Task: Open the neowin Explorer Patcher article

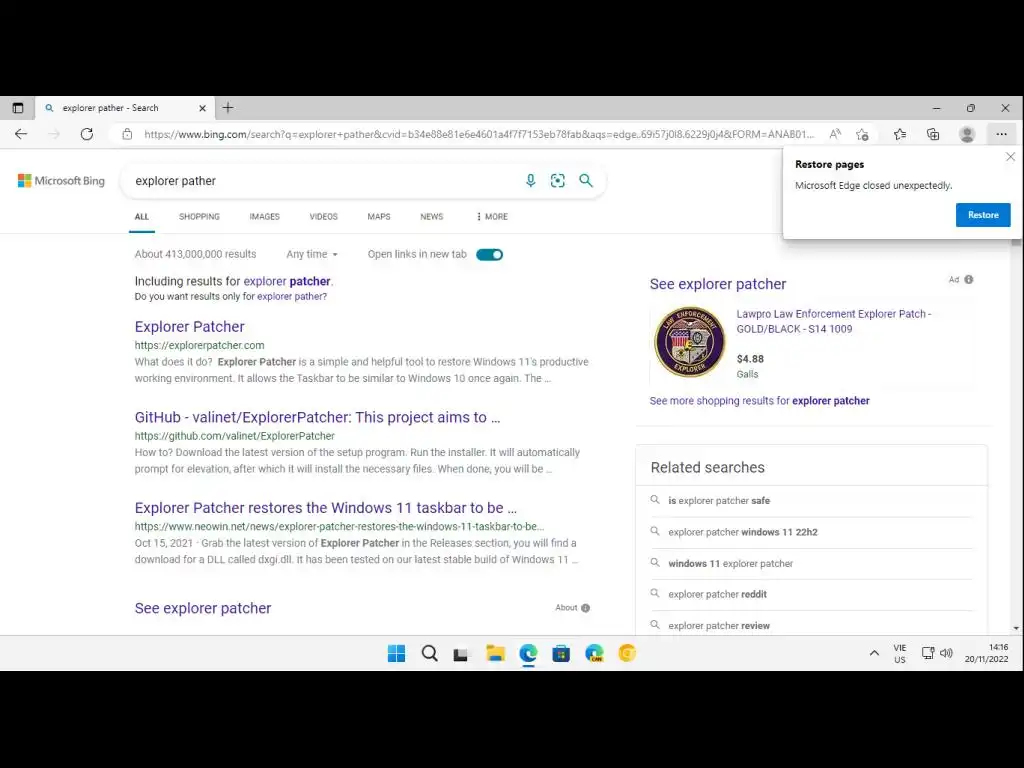Action: [326, 508]
